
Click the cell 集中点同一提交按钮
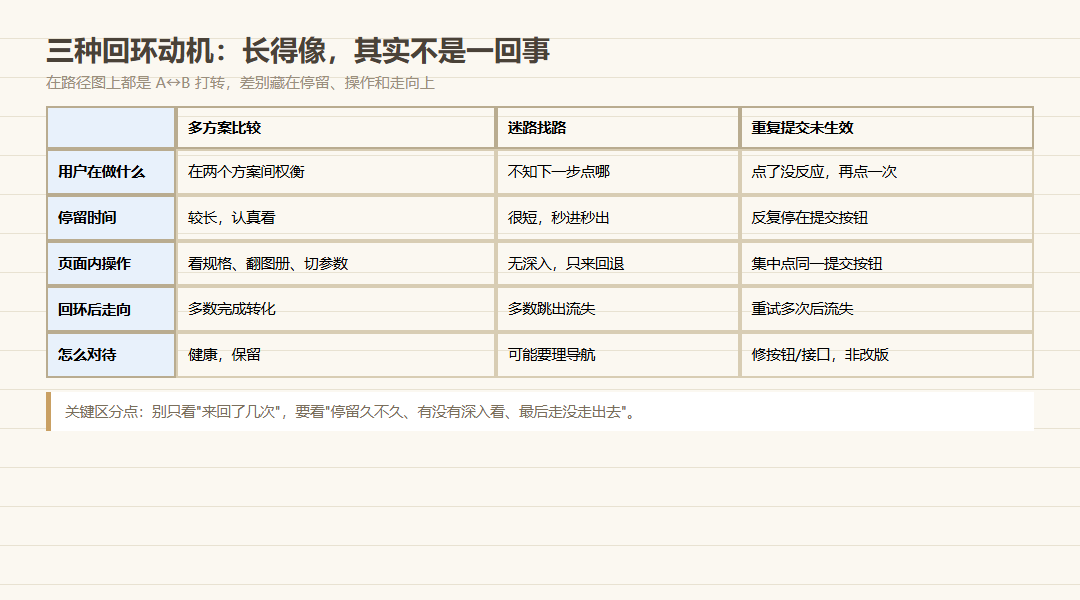886,263
